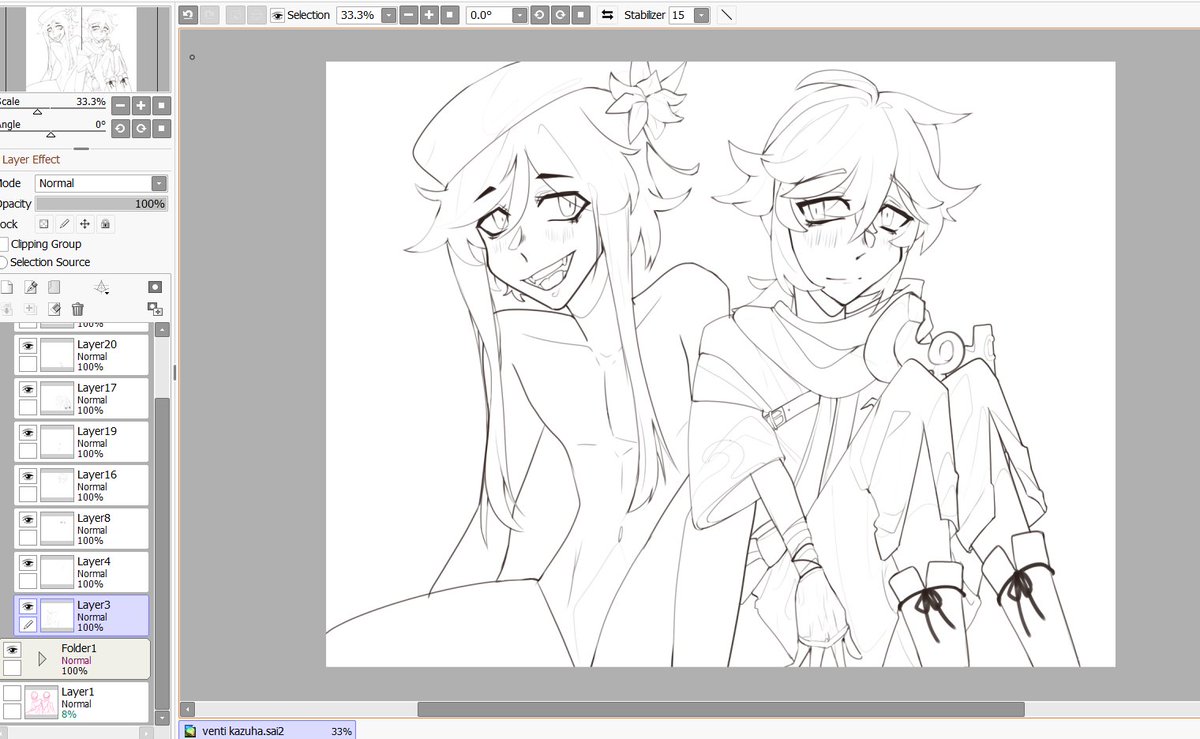Zoom out with the toolbar minus button
Screen dimensions: 1200x739
[408, 15]
